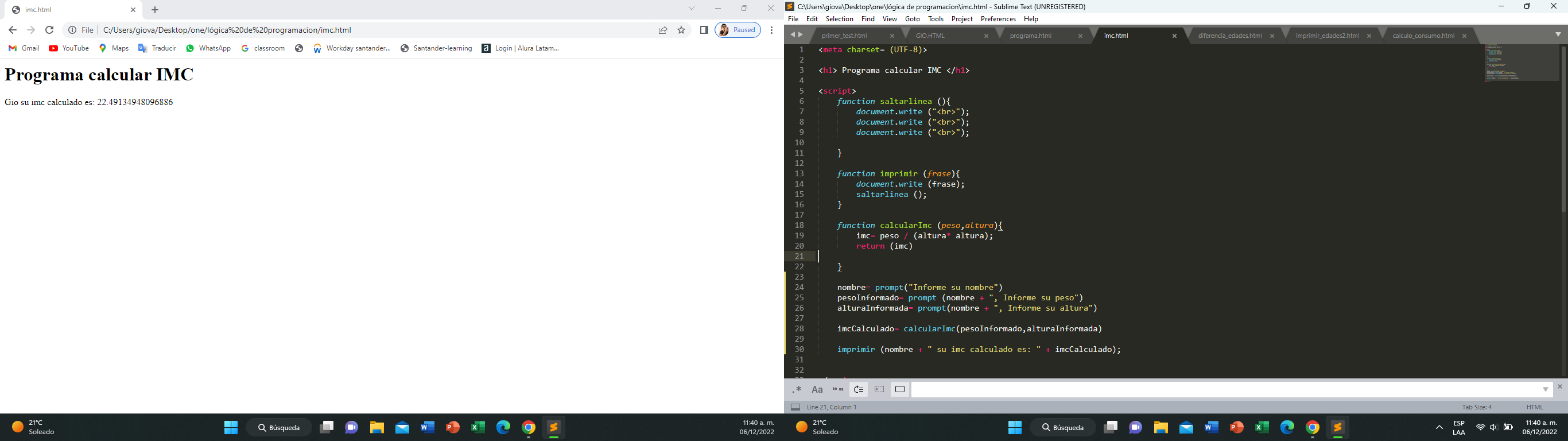Screen dimensions: 1568x441
Task: Open the Sublime tab list dropdown arrow
Action: click(1558, 34)
